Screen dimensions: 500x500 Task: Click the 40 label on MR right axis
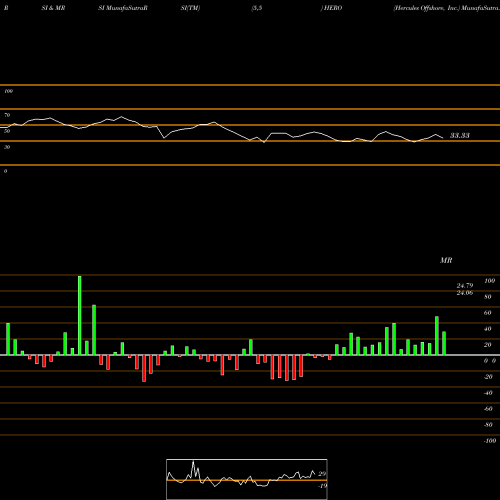(x=488, y=329)
